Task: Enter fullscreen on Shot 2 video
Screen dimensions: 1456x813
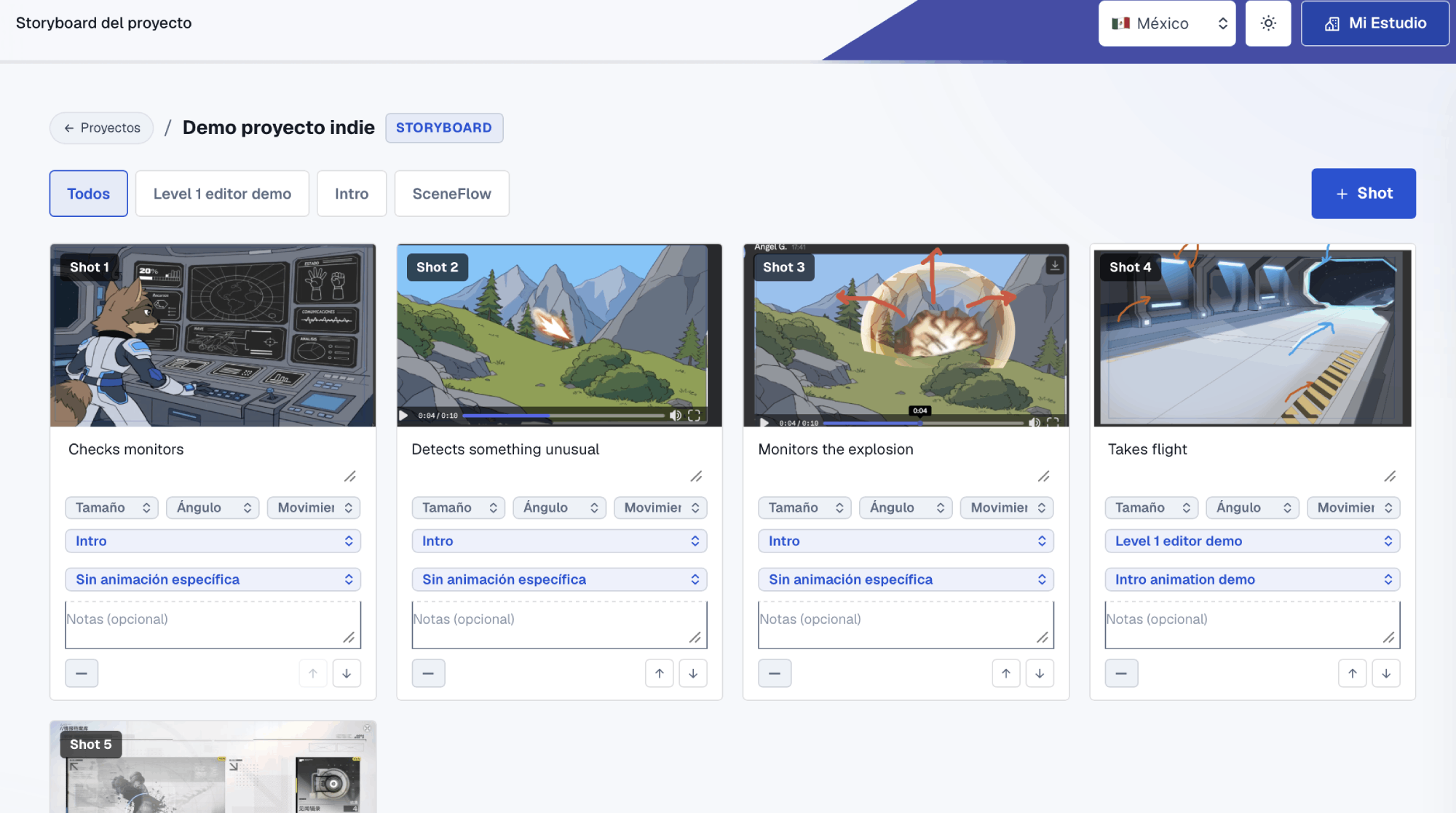Action: pyautogui.click(x=694, y=416)
